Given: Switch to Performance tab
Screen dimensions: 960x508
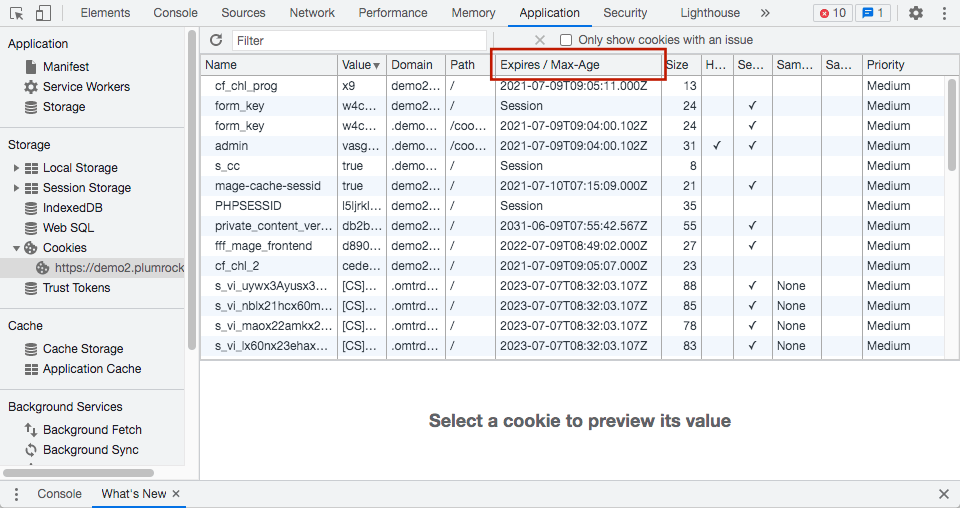Looking at the screenshot, I should (393, 13).
